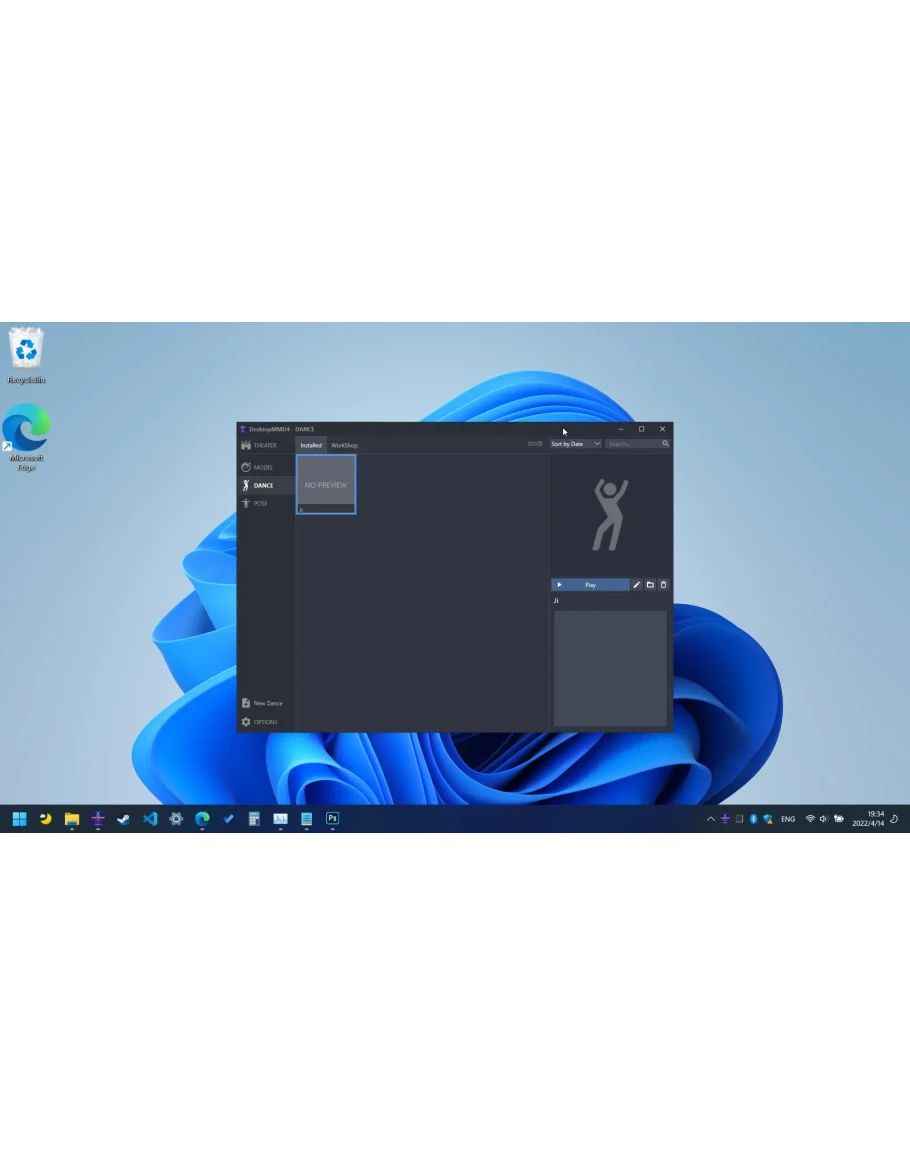Launch Photoshop from the taskbar
This screenshot has height=1155, width=910.
pyautogui.click(x=332, y=818)
